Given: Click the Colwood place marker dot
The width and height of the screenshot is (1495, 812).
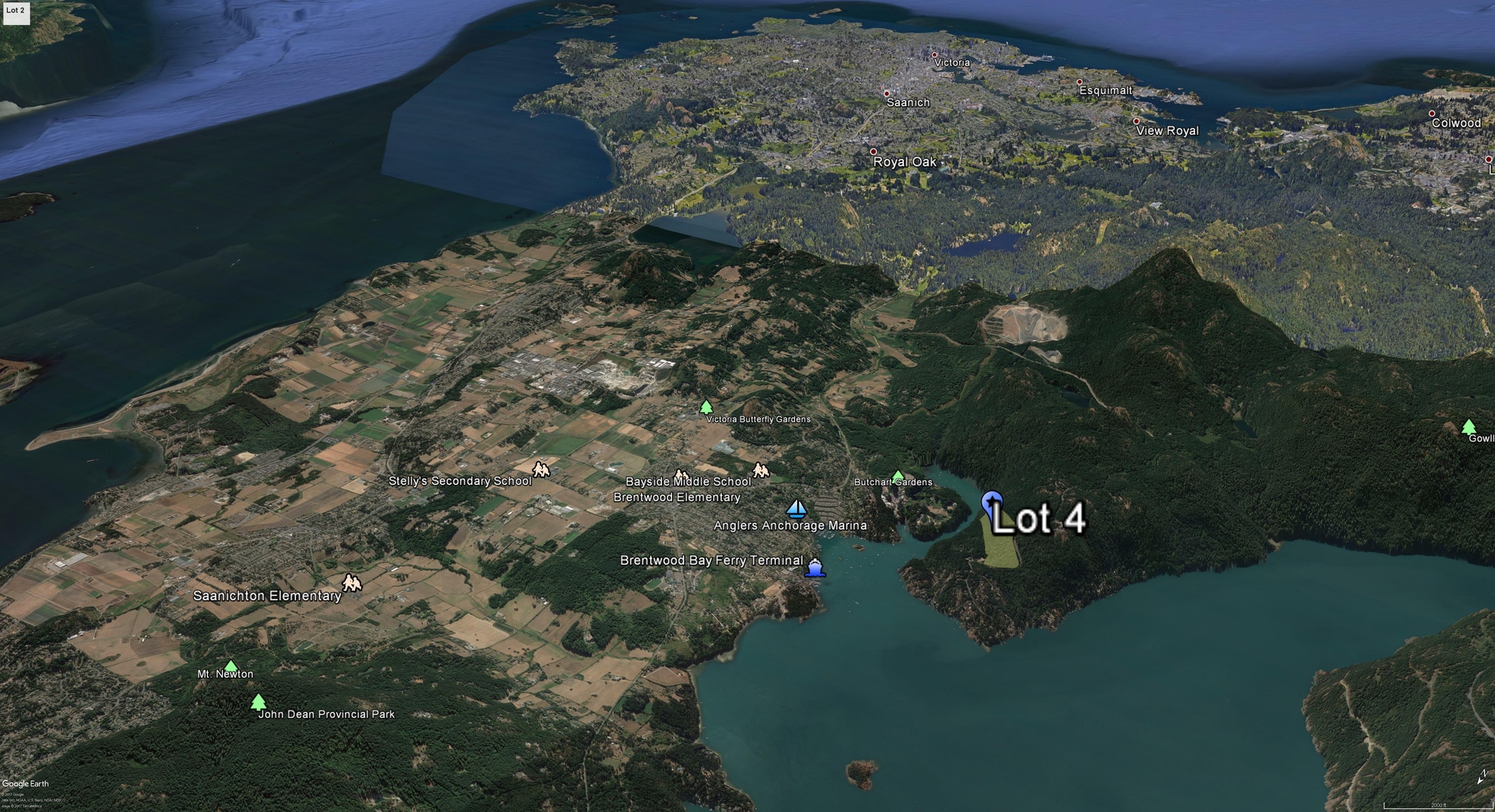Looking at the screenshot, I should 1431,114.
